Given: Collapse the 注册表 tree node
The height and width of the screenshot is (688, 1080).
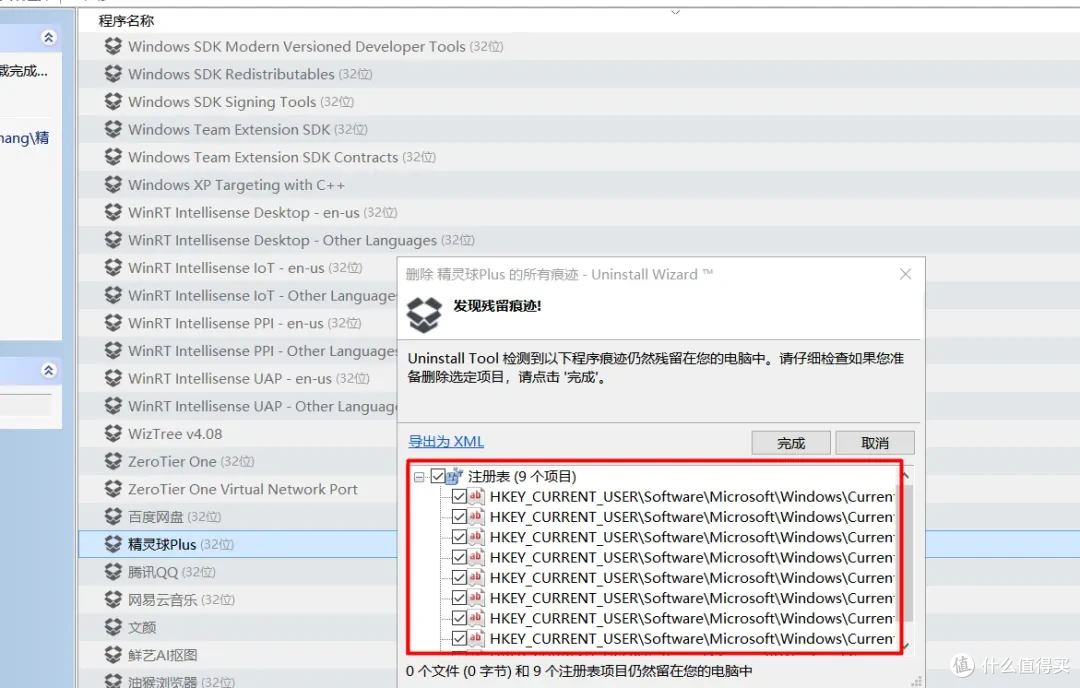Looking at the screenshot, I should [x=419, y=477].
